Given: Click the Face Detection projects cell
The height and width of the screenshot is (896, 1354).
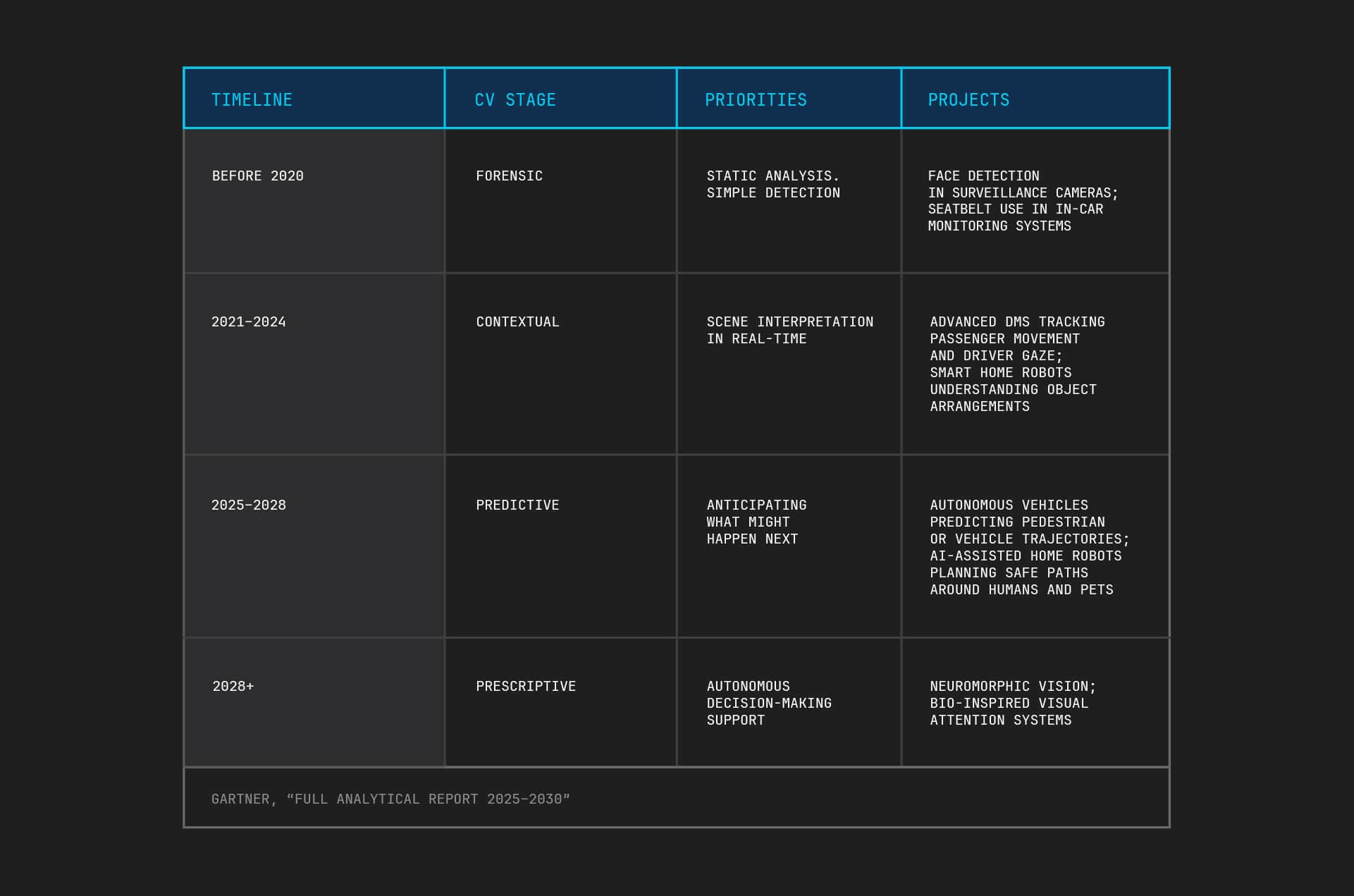Looking at the screenshot, I should [1035, 201].
